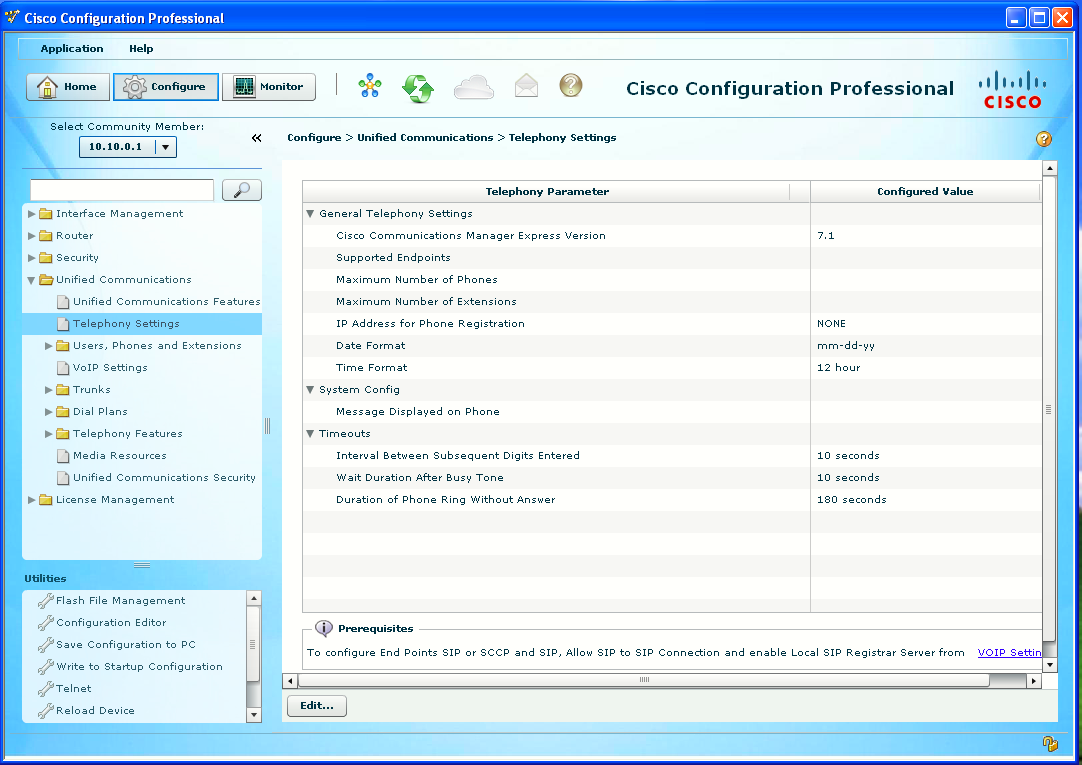Open context help icon near breadcrumb
Viewport: 1082px width, 765px height.
[x=1044, y=139]
